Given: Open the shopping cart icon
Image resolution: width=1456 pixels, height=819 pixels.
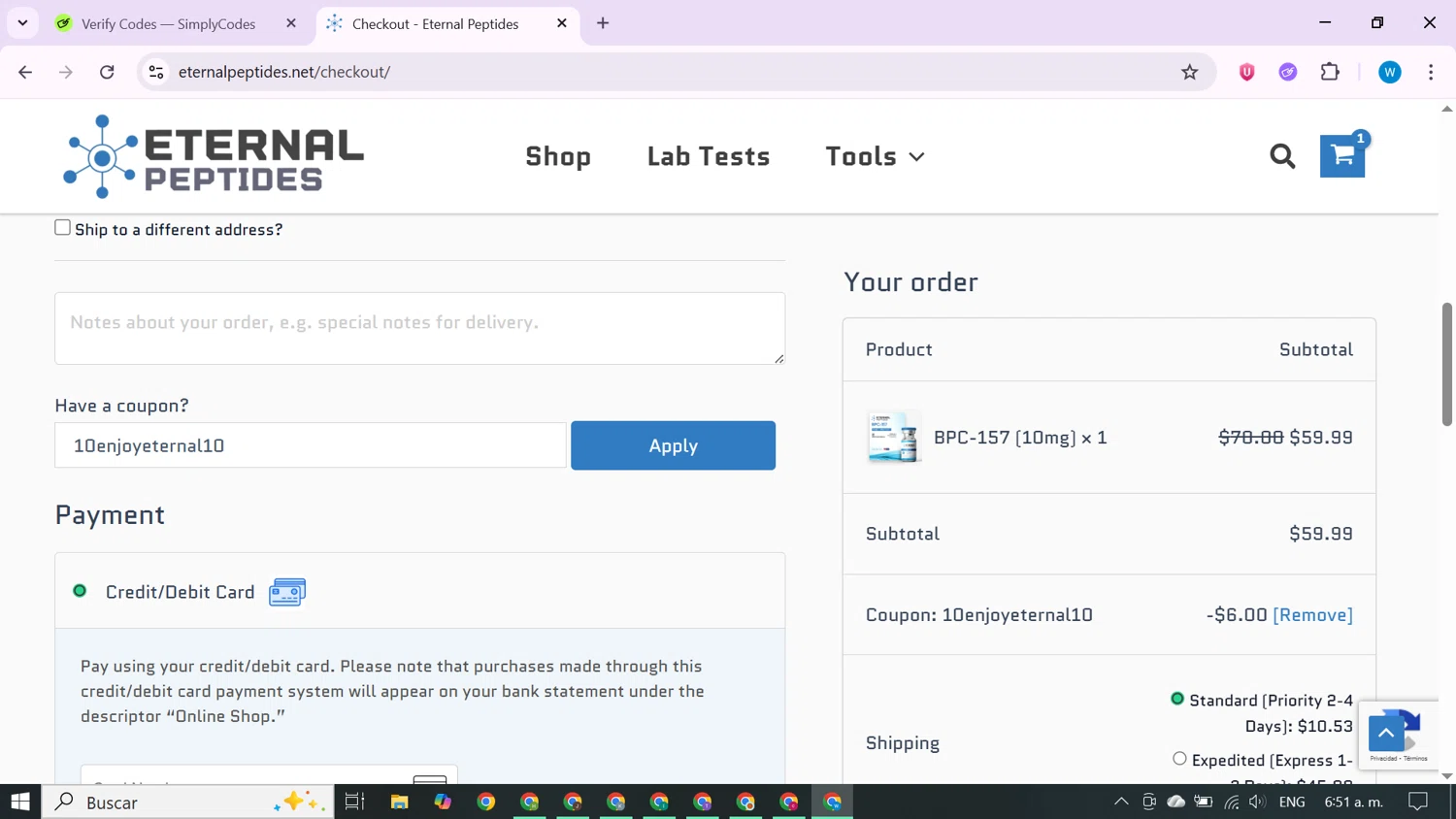Looking at the screenshot, I should 1342,155.
